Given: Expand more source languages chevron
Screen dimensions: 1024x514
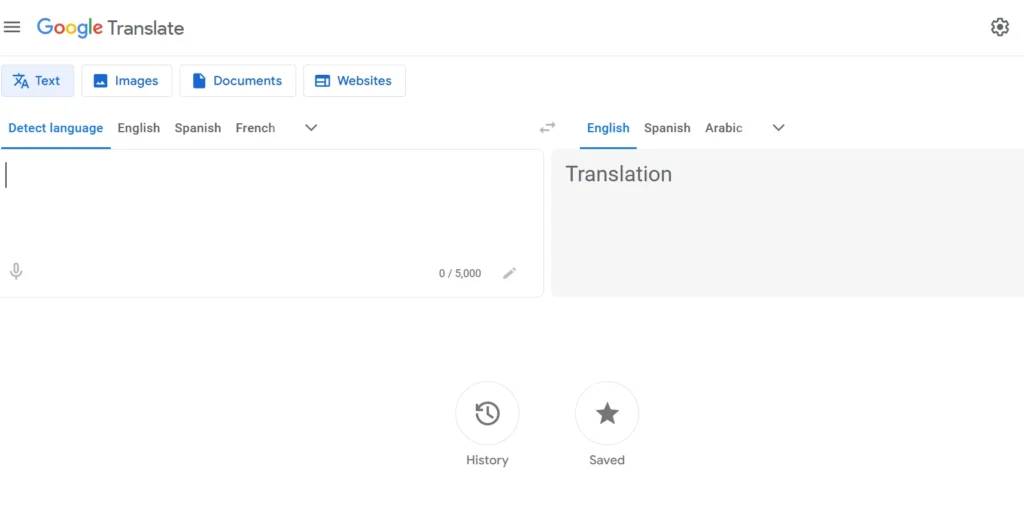Looking at the screenshot, I should [x=312, y=127].
